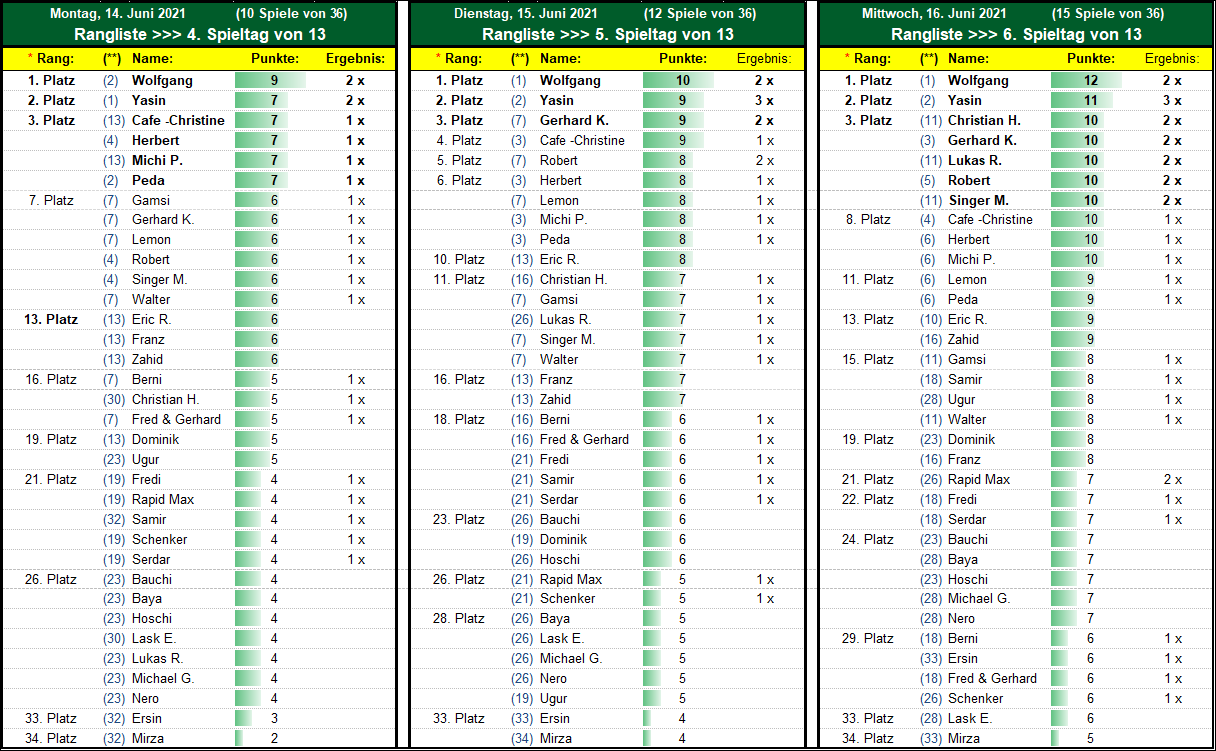Image resolution: width=1216 pixels, height=751 pixels.
Task: Click 'Lask E.' in the Mittwoch table
Action: click(x=969, y=718)
